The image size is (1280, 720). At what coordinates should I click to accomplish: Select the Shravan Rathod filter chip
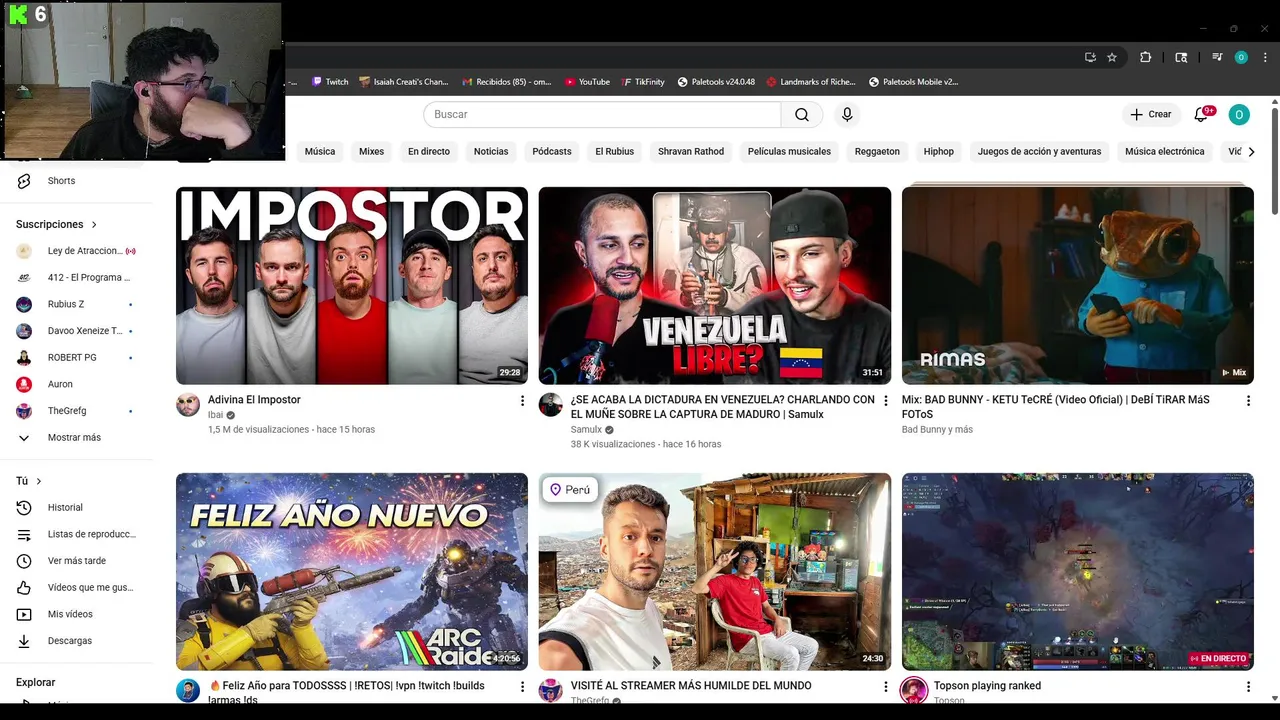click(691, 152)
